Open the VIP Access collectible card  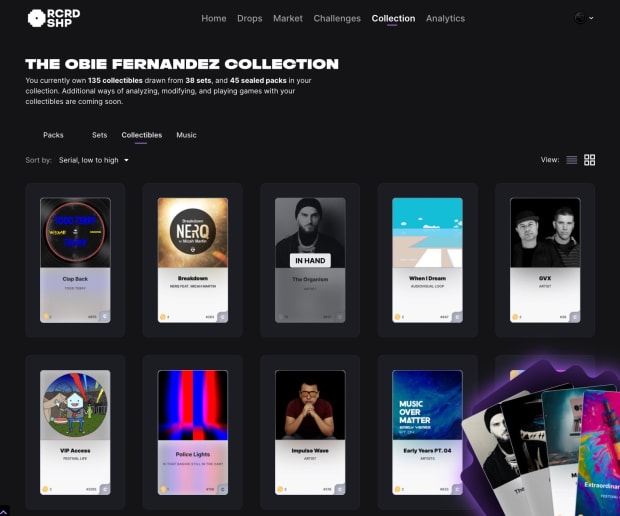75,432
